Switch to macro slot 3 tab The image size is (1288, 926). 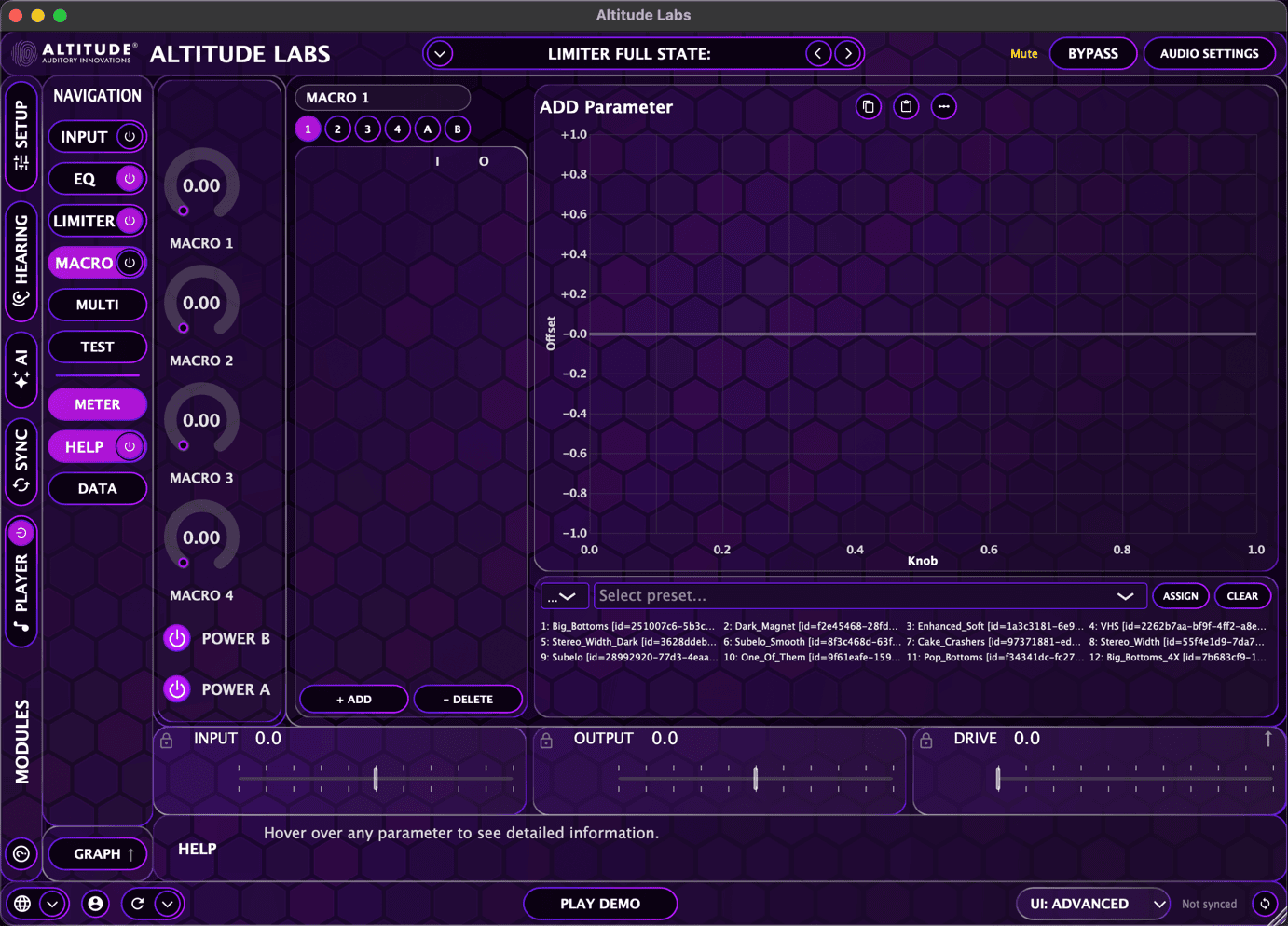367,129
